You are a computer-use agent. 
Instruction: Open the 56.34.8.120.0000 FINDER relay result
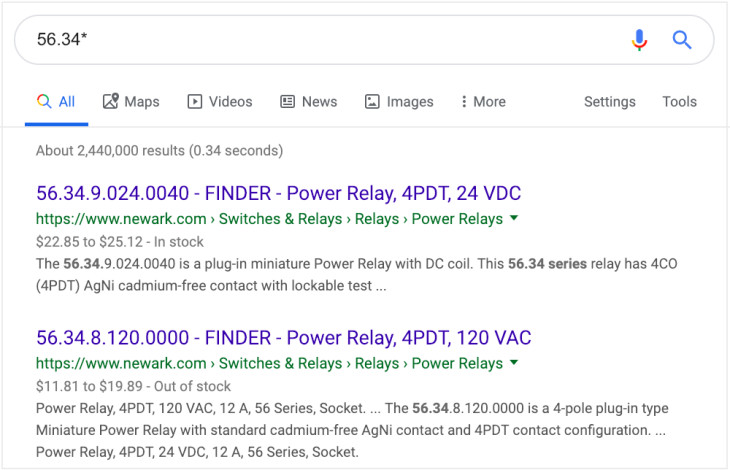point(284,337)
